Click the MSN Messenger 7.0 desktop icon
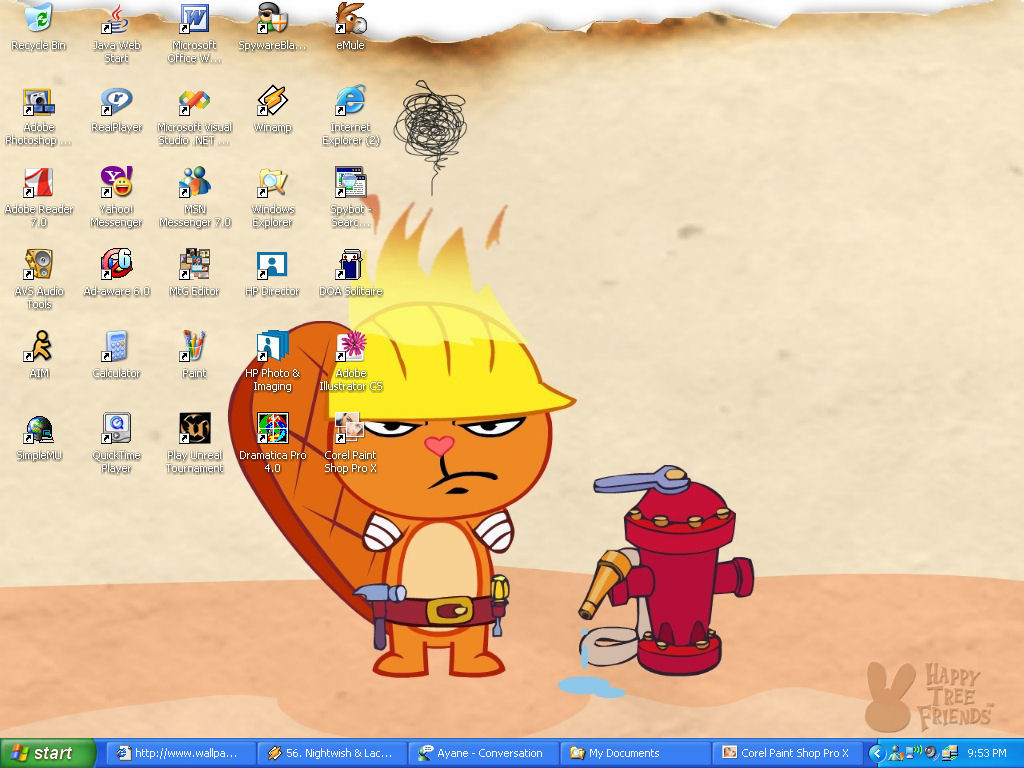 pyautogui.click(x=195, y=198)
